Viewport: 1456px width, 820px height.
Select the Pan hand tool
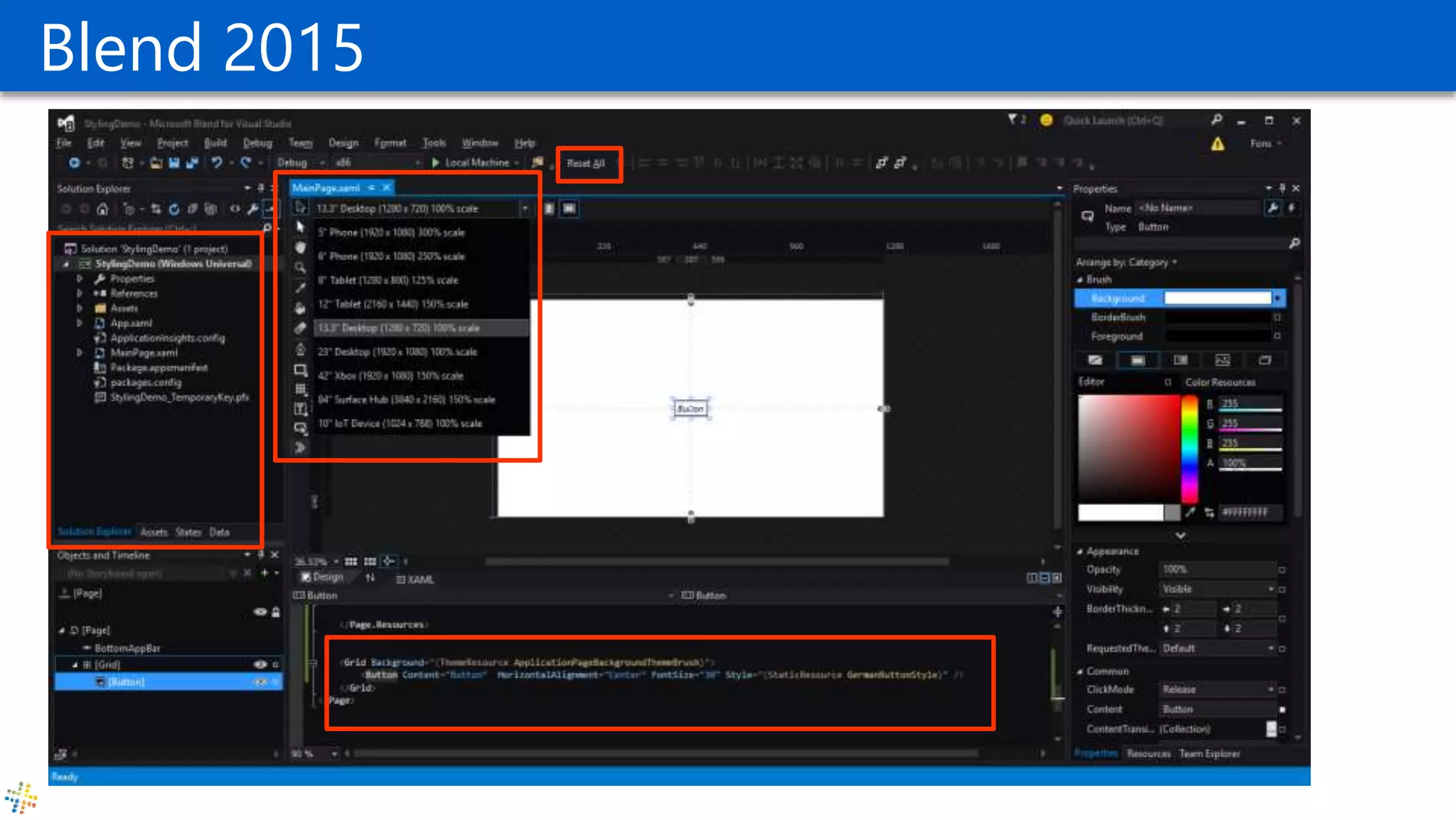300,247
